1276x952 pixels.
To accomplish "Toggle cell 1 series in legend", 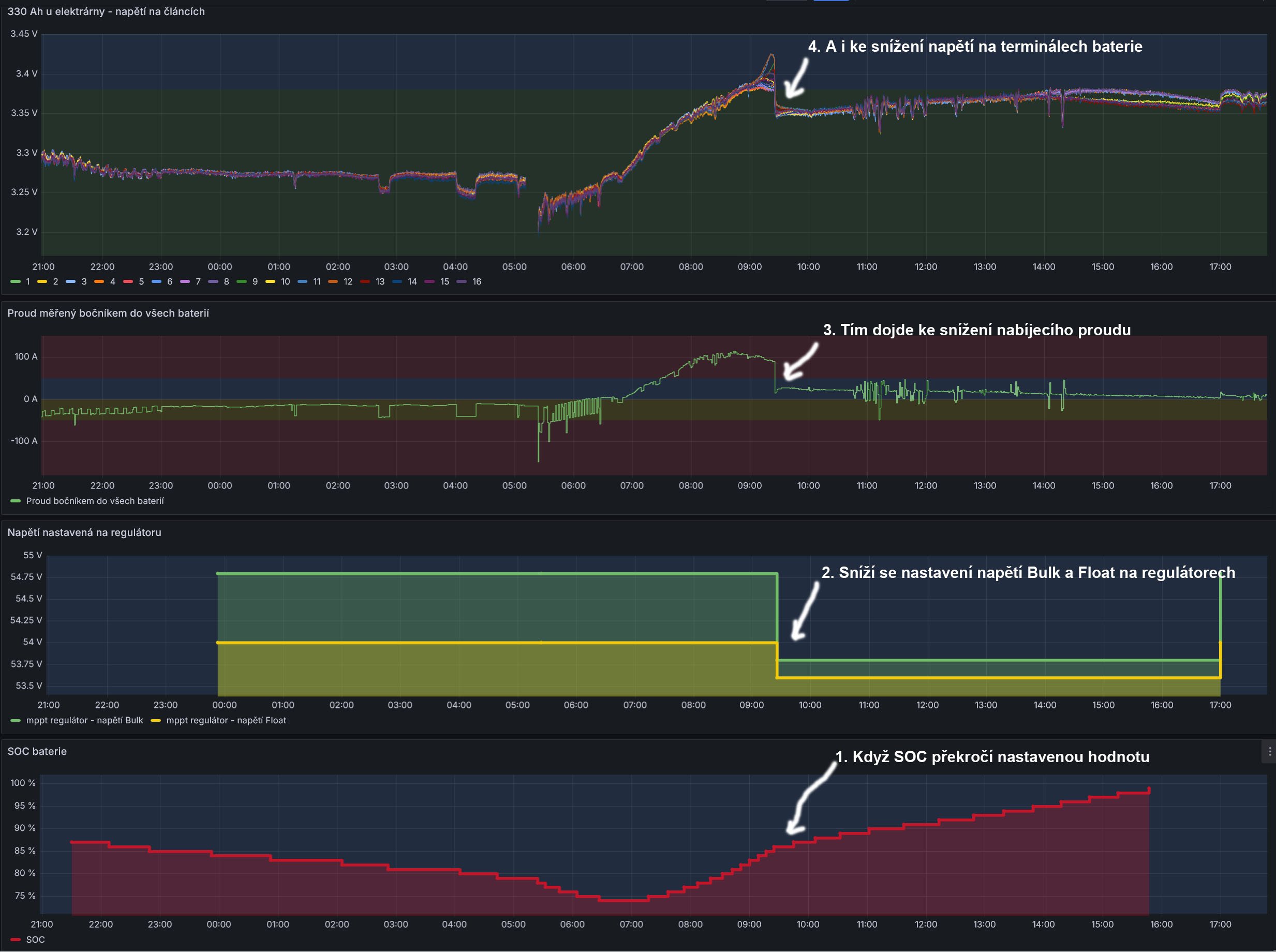I will [x=27, y=282].
